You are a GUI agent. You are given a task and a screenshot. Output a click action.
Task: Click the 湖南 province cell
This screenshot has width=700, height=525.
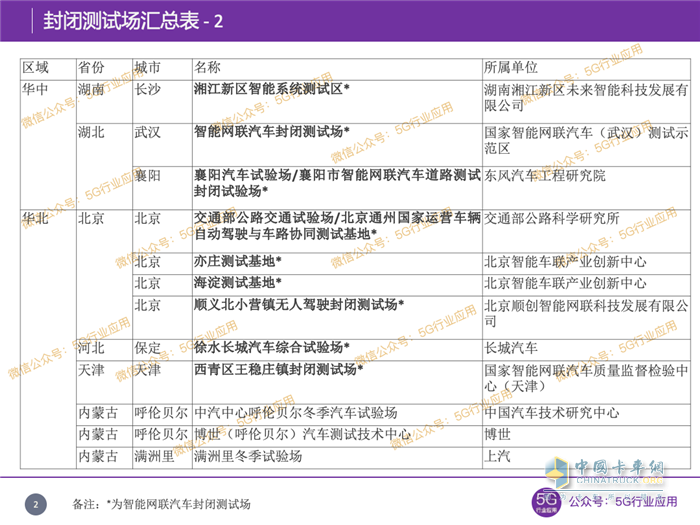[104, 102]
